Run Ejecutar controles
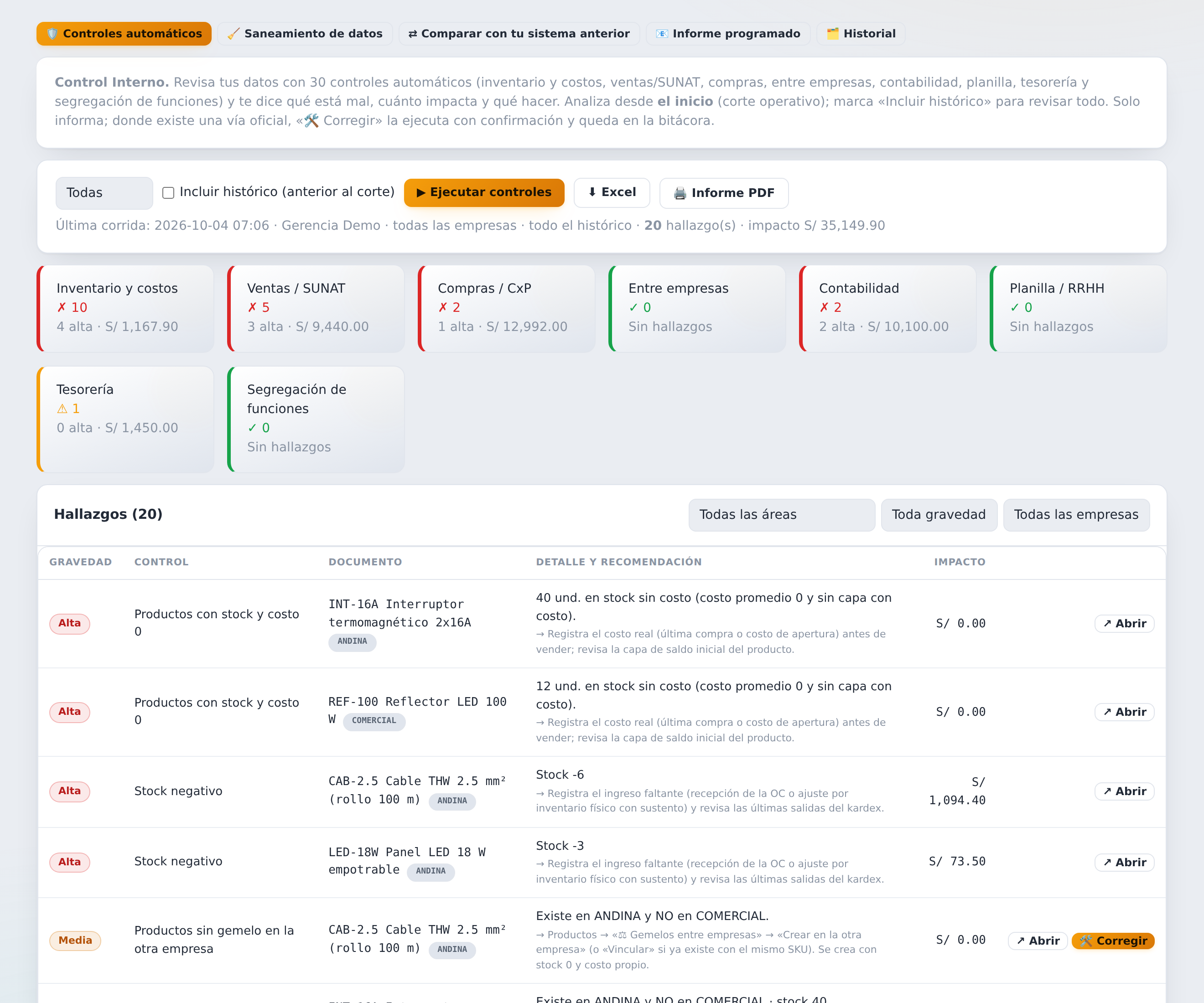 (x=484, y=192)
